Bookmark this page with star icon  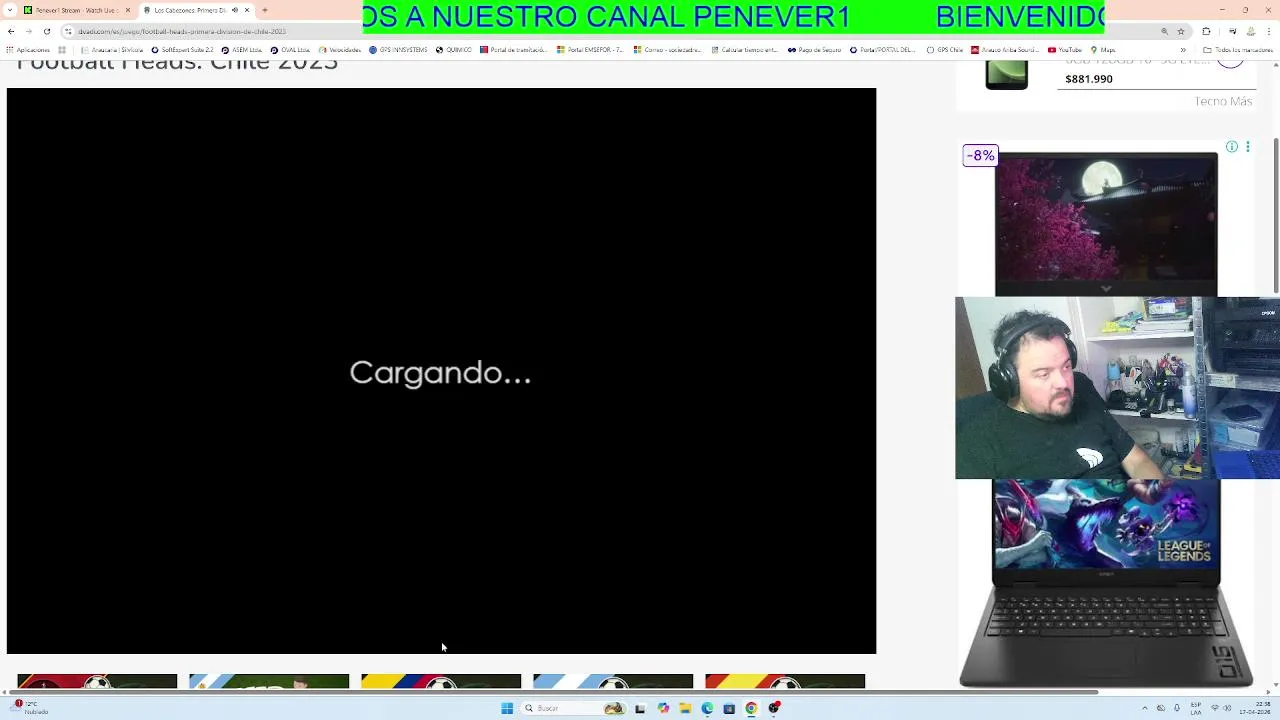tap(1180, 31)
